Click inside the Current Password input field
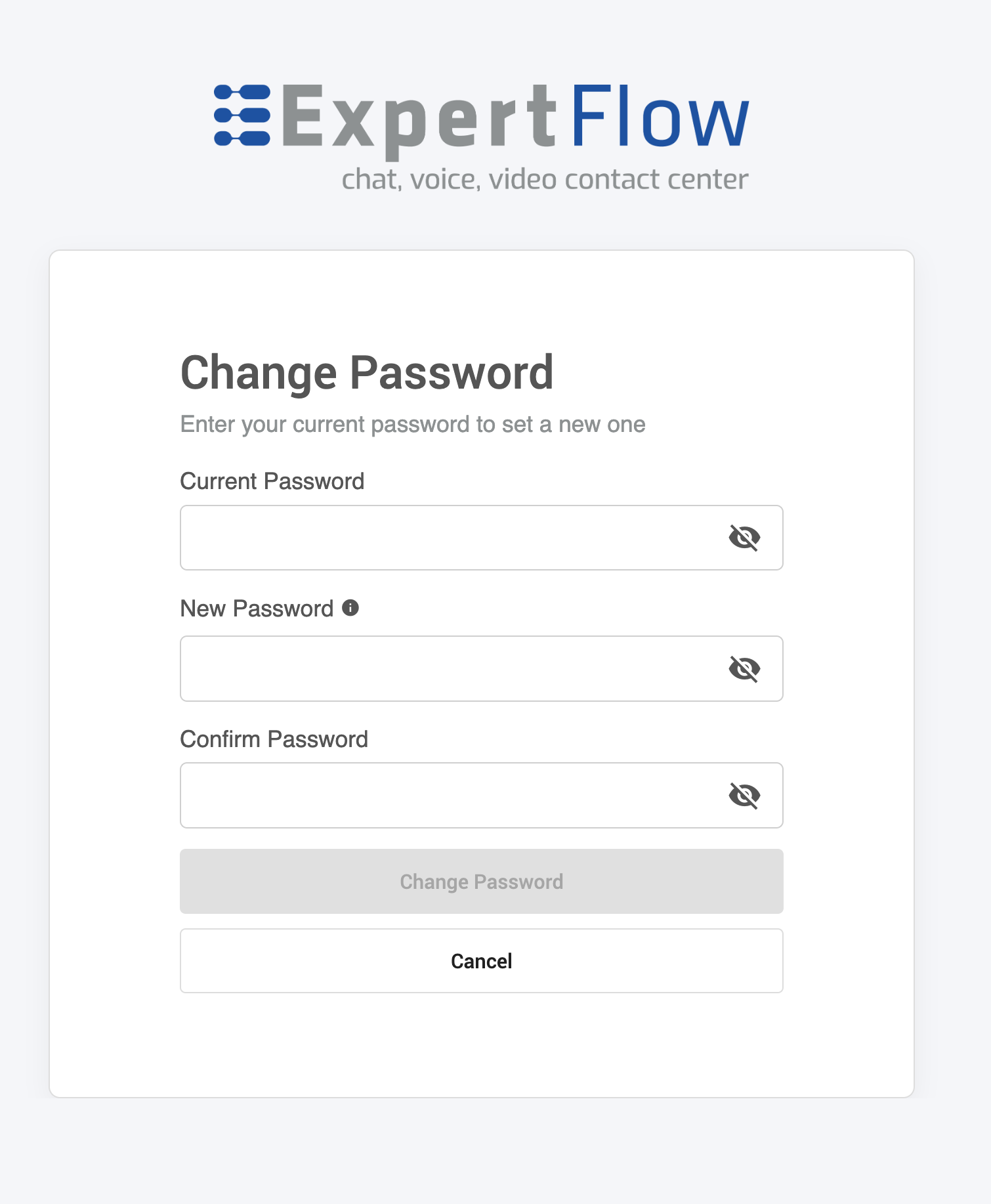 point(427,537)
